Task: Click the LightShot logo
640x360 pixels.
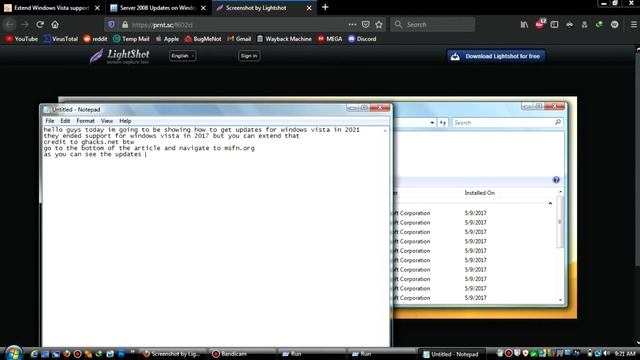Action: pos(120,56)
